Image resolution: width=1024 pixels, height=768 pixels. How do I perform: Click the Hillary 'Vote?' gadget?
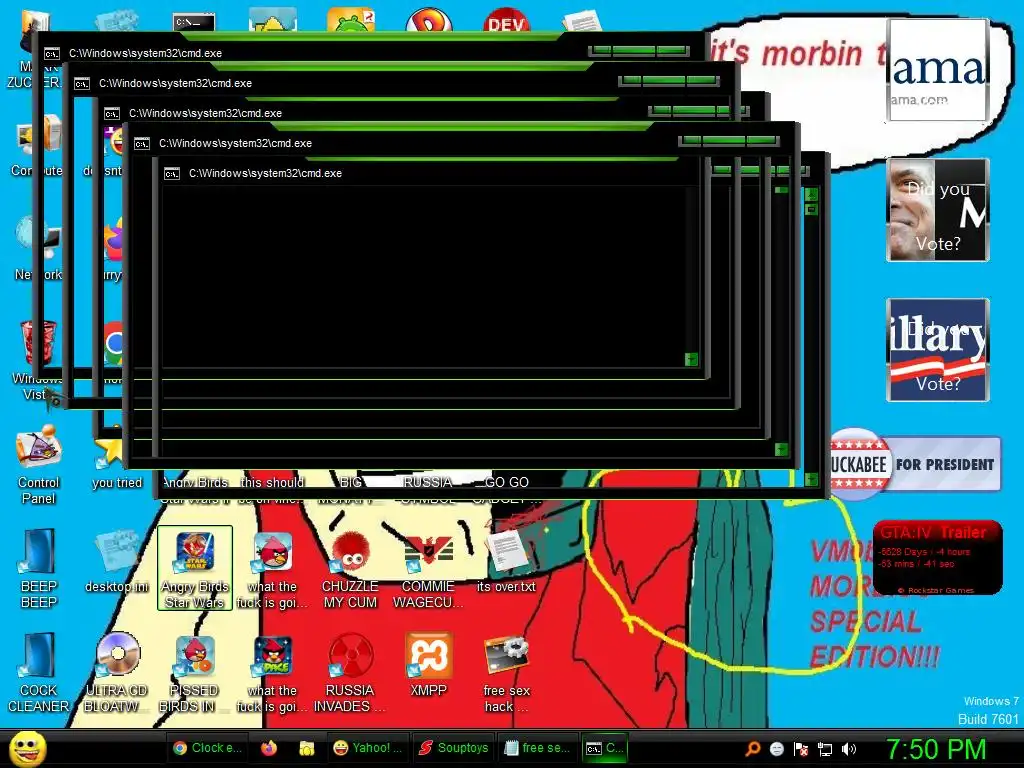click(938, 349)
